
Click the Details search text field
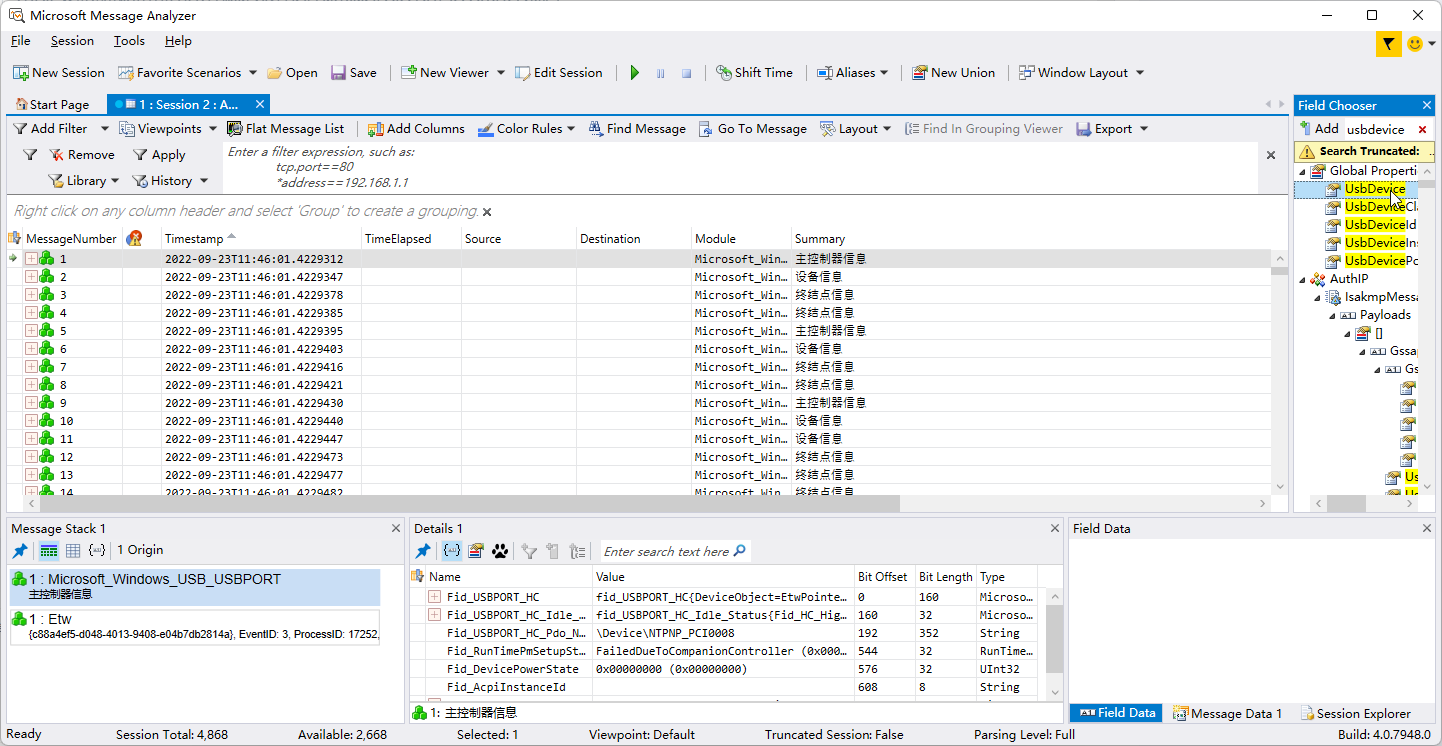(x=667, y=551)
